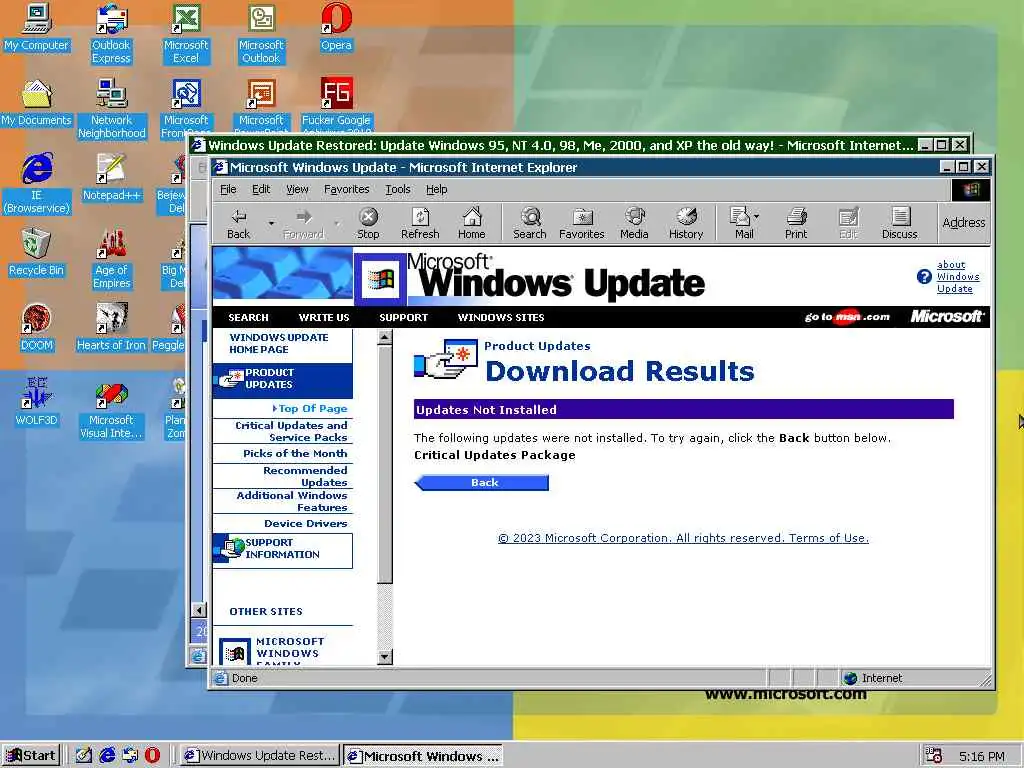Click the Stop toolbar icon

click(368, 223)
